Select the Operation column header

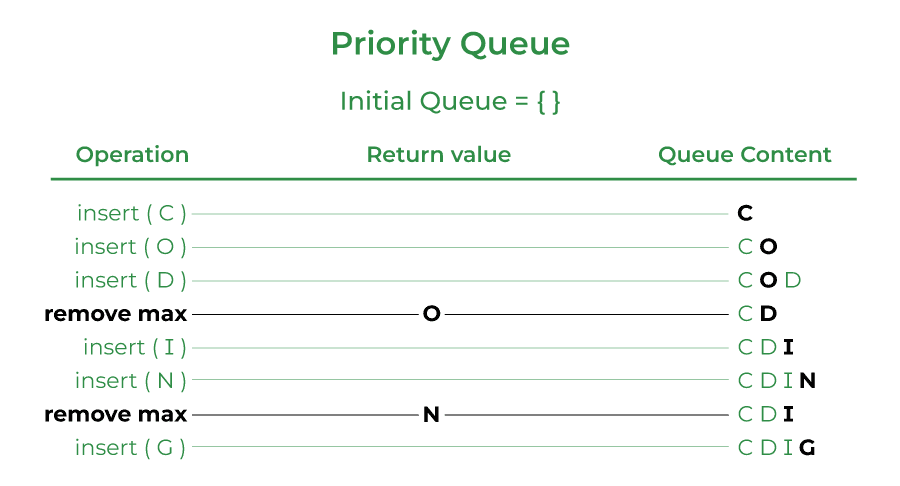coord(132,155)
